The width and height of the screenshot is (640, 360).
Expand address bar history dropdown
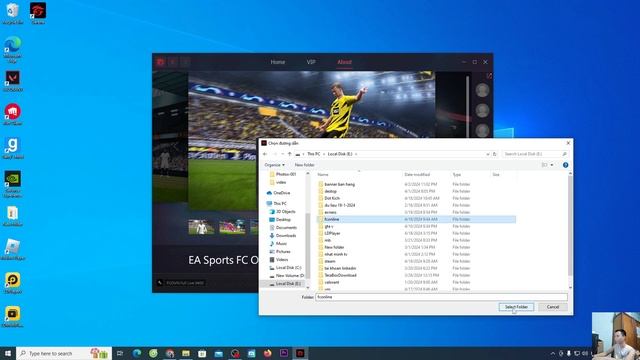pos(487,154)
